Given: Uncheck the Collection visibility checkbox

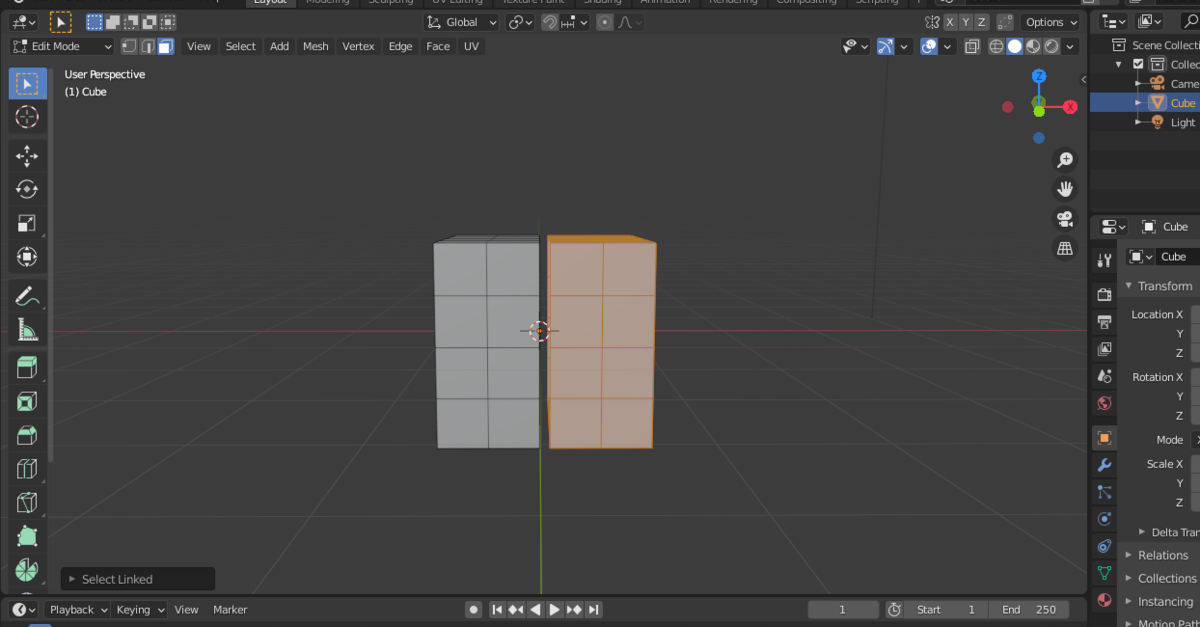Looking at the screenshot, I should click(1138, 64).
